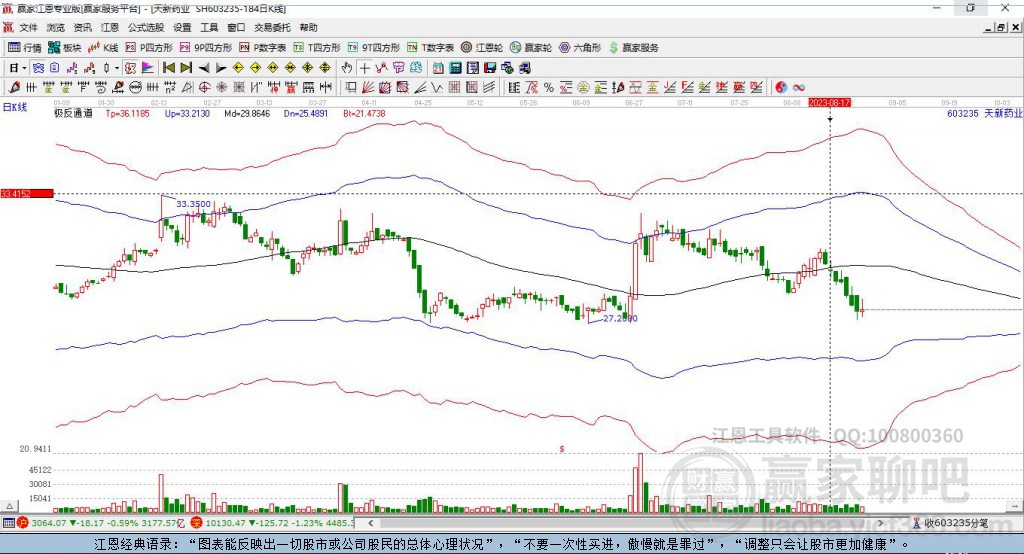Open 赢家服务 service with dollar icon
The image size is (1024, 554).
tap(633, 48)
